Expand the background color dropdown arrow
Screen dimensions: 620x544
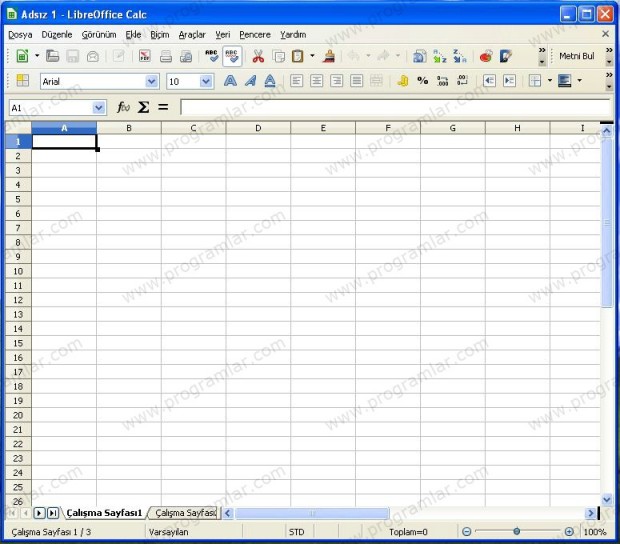tap(579, 81)
